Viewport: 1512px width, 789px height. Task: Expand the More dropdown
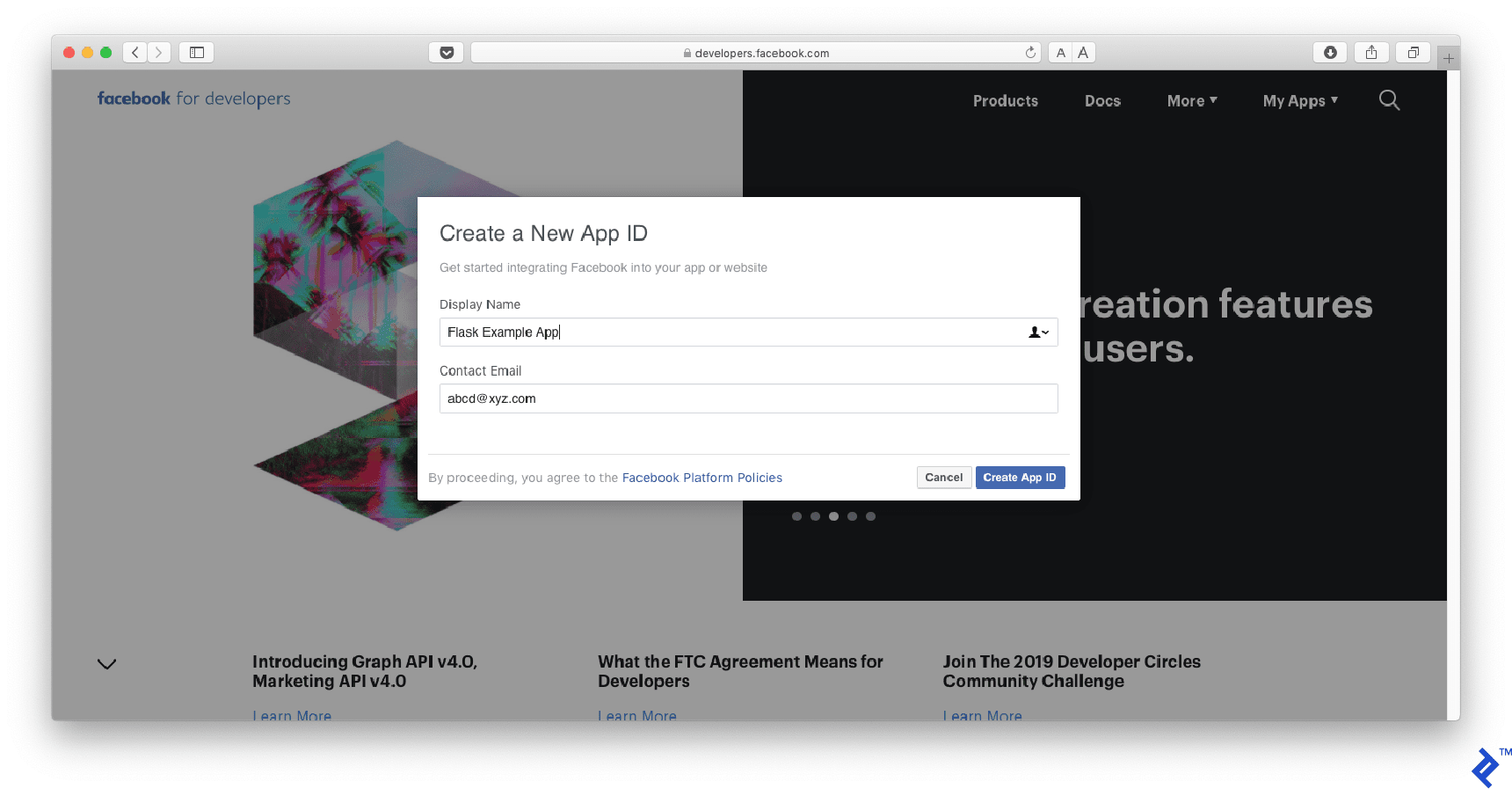1192,101
